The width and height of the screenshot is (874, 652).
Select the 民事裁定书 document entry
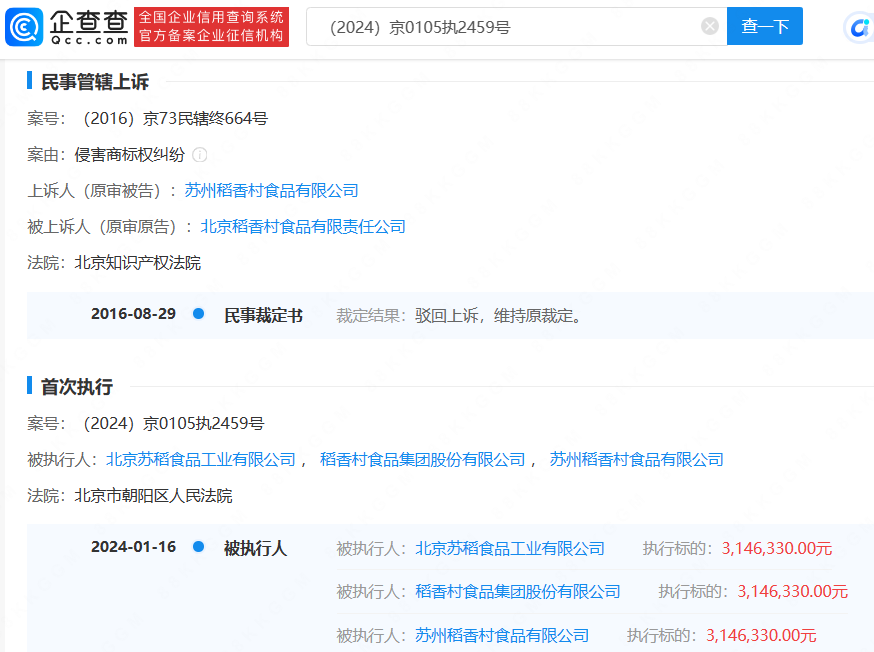pyautogui.click(x=263, y=315)
